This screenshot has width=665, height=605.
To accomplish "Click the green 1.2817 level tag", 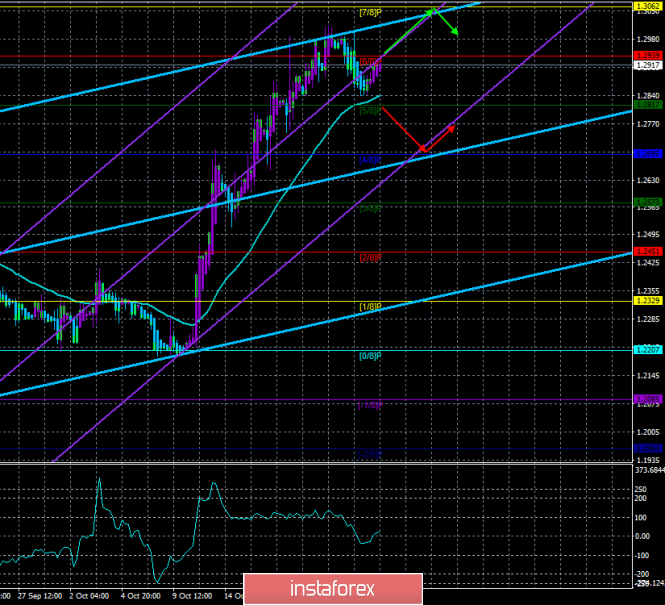I will tap(647, 105).
